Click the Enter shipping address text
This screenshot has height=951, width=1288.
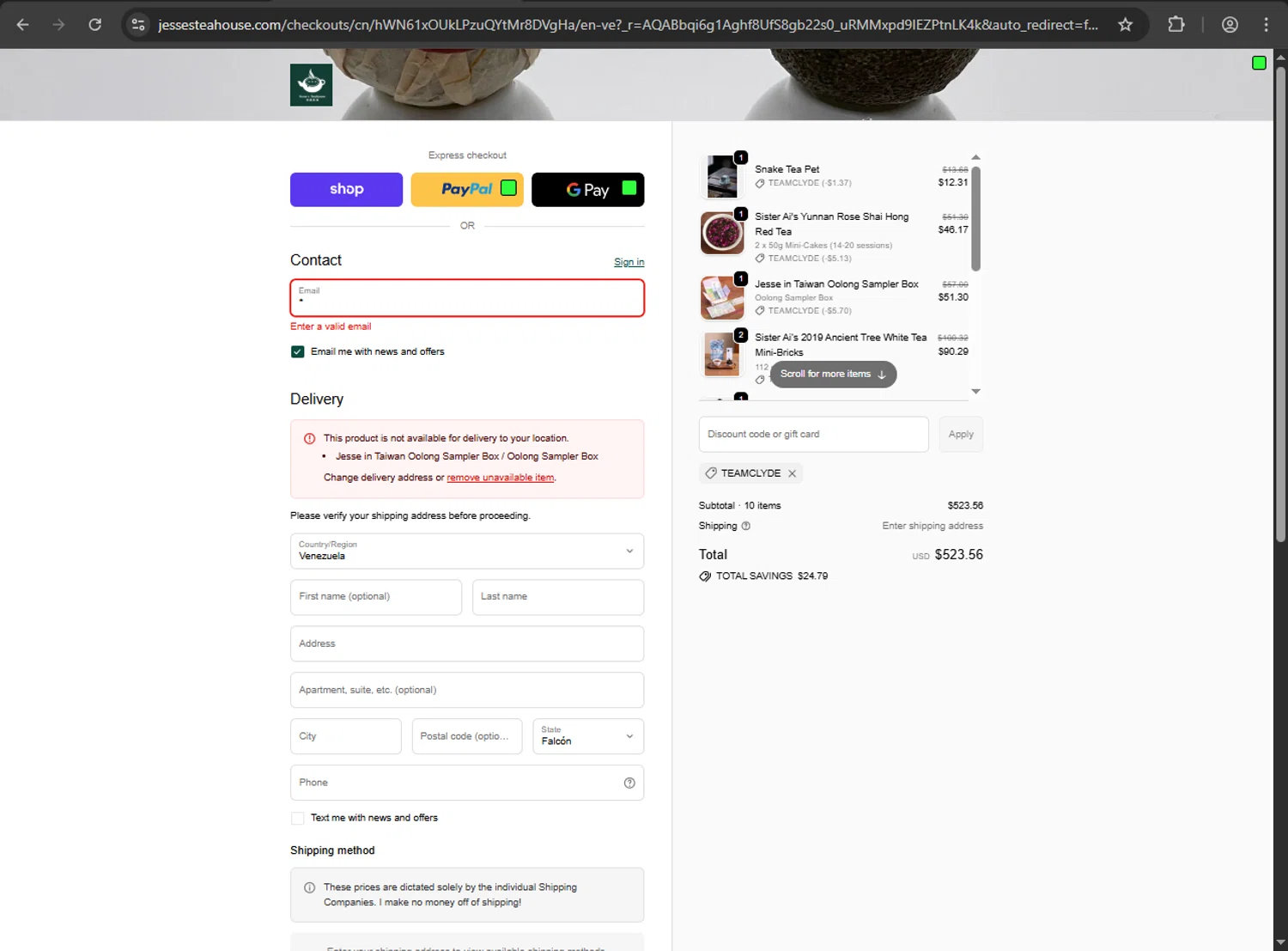(x=933, y=526)
